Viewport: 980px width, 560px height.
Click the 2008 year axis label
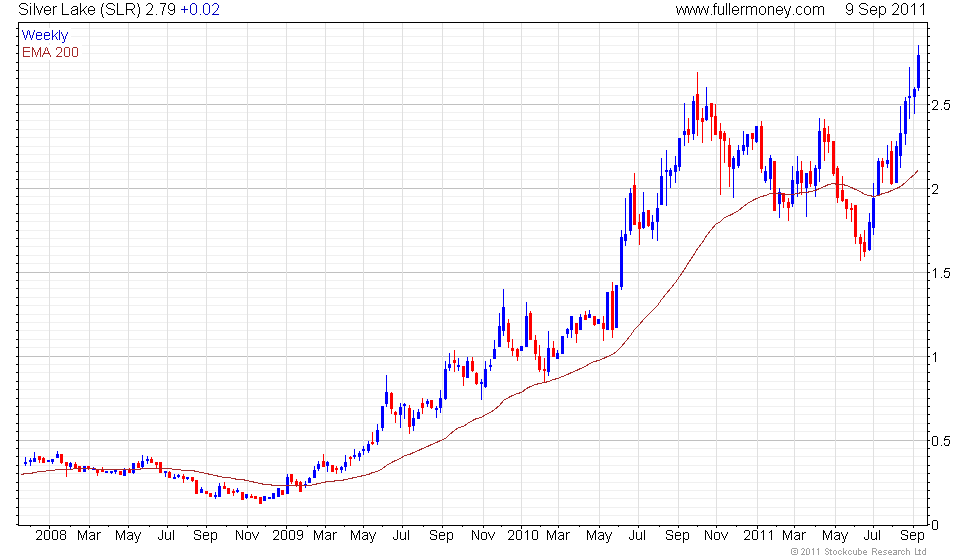pos(51,536)
